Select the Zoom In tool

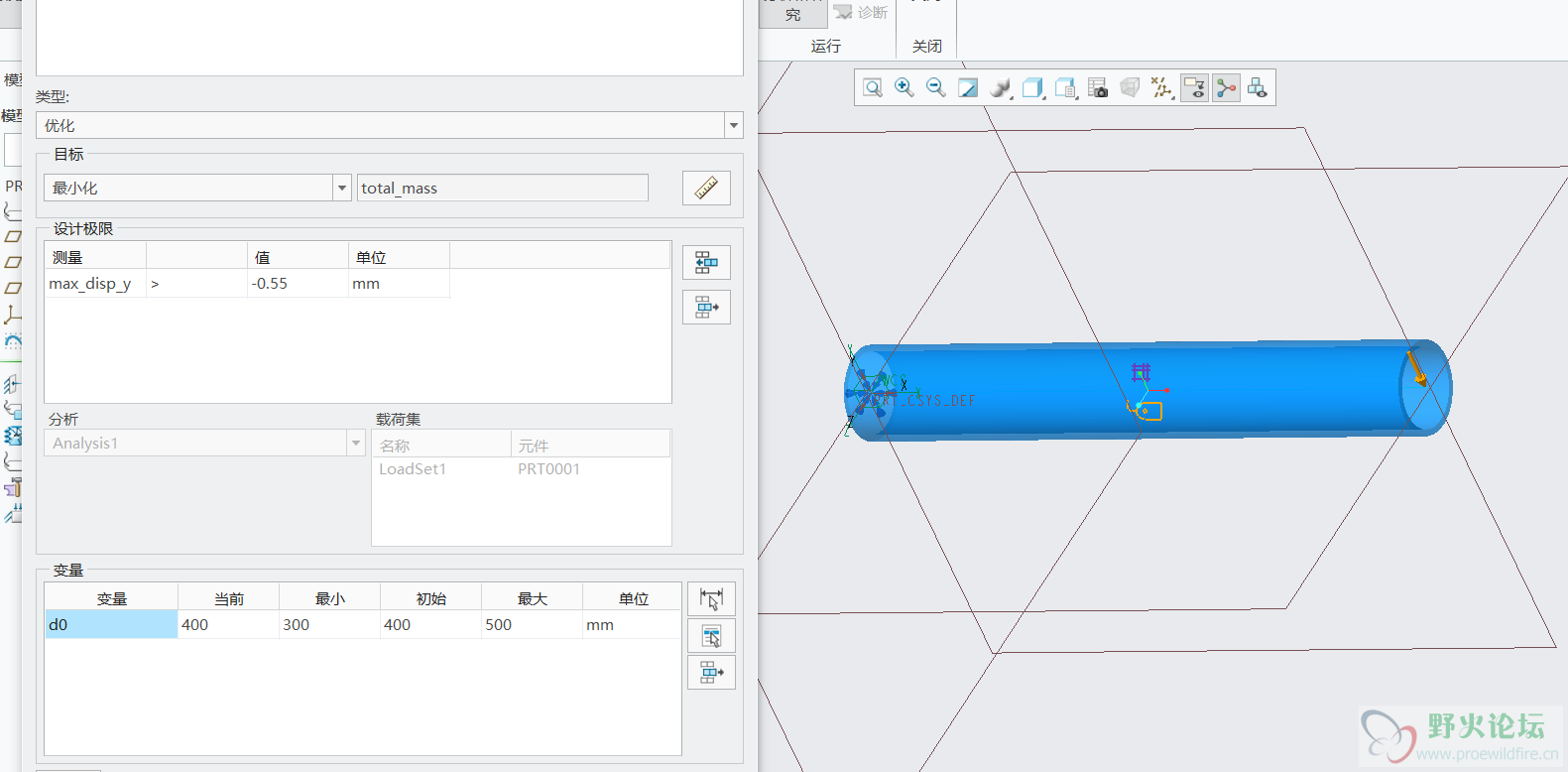(x=905, y=88)
